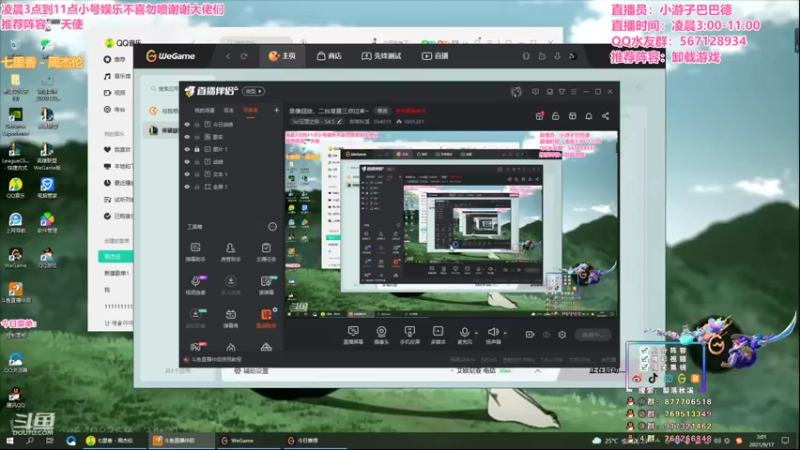Open the 读弹幕 tool
This screenshot has height=450, width=800.
coord(266,285)
